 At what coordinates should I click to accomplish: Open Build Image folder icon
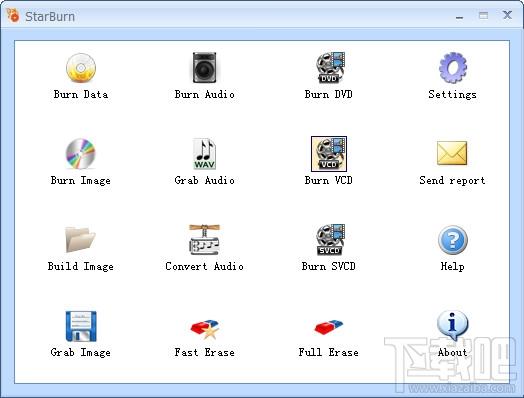(80, 240)
